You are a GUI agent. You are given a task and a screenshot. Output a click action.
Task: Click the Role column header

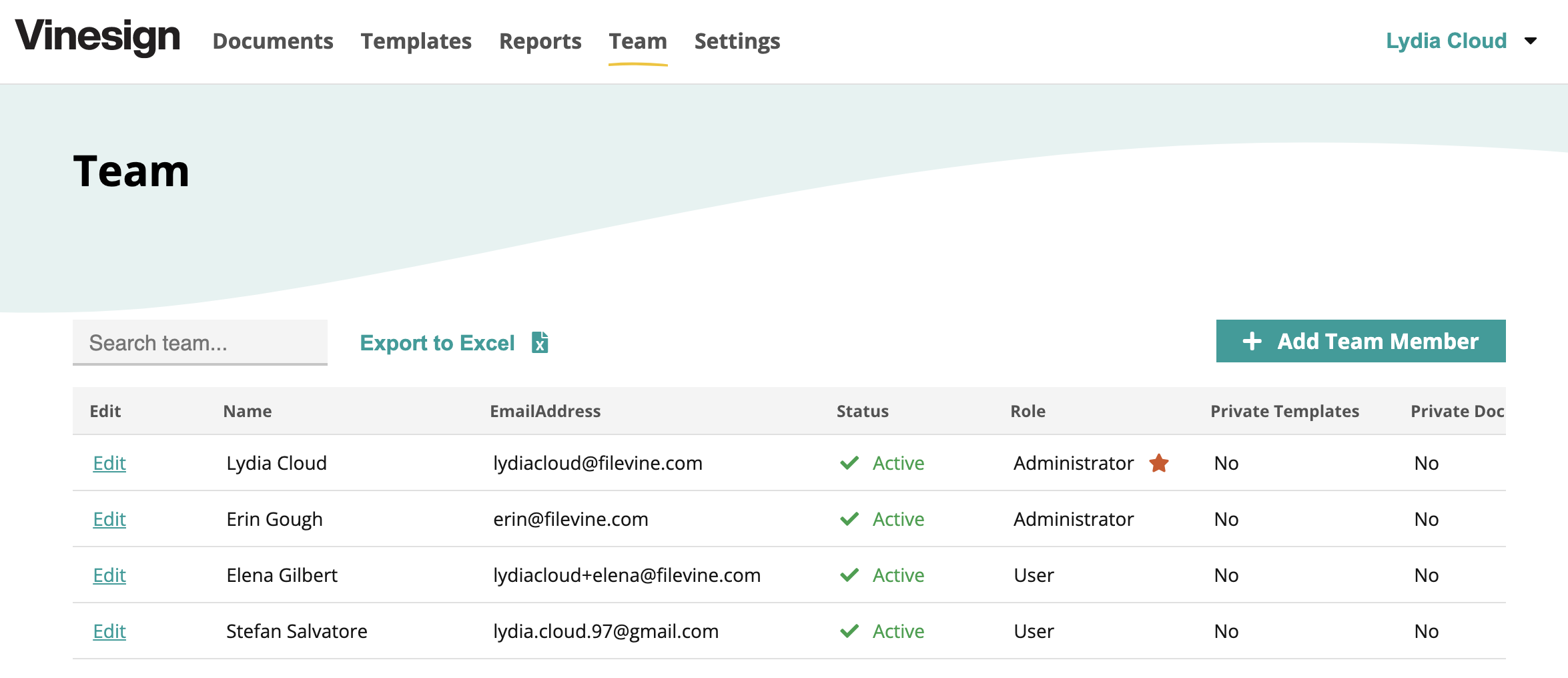tap(1028, 411)
